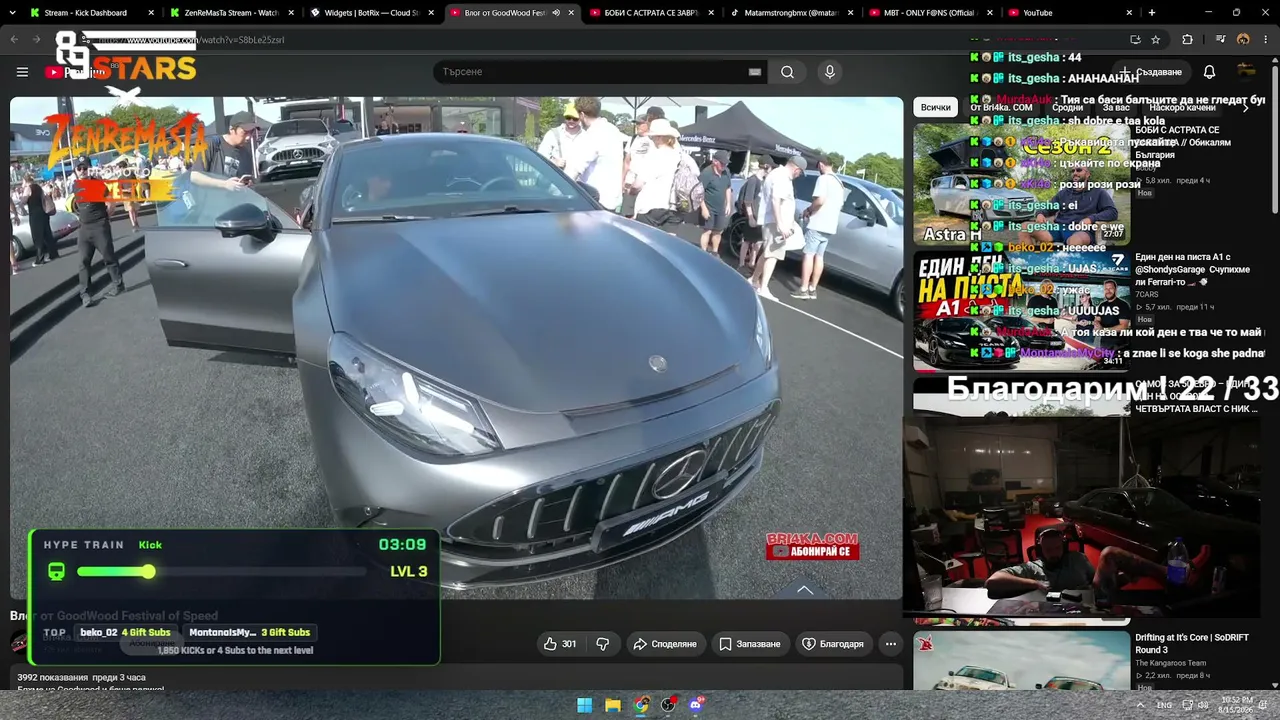This screenshot has width=1280, height=720.
Task: Click the Hype Train progress slider knob
Action: [x=148, y=572]
